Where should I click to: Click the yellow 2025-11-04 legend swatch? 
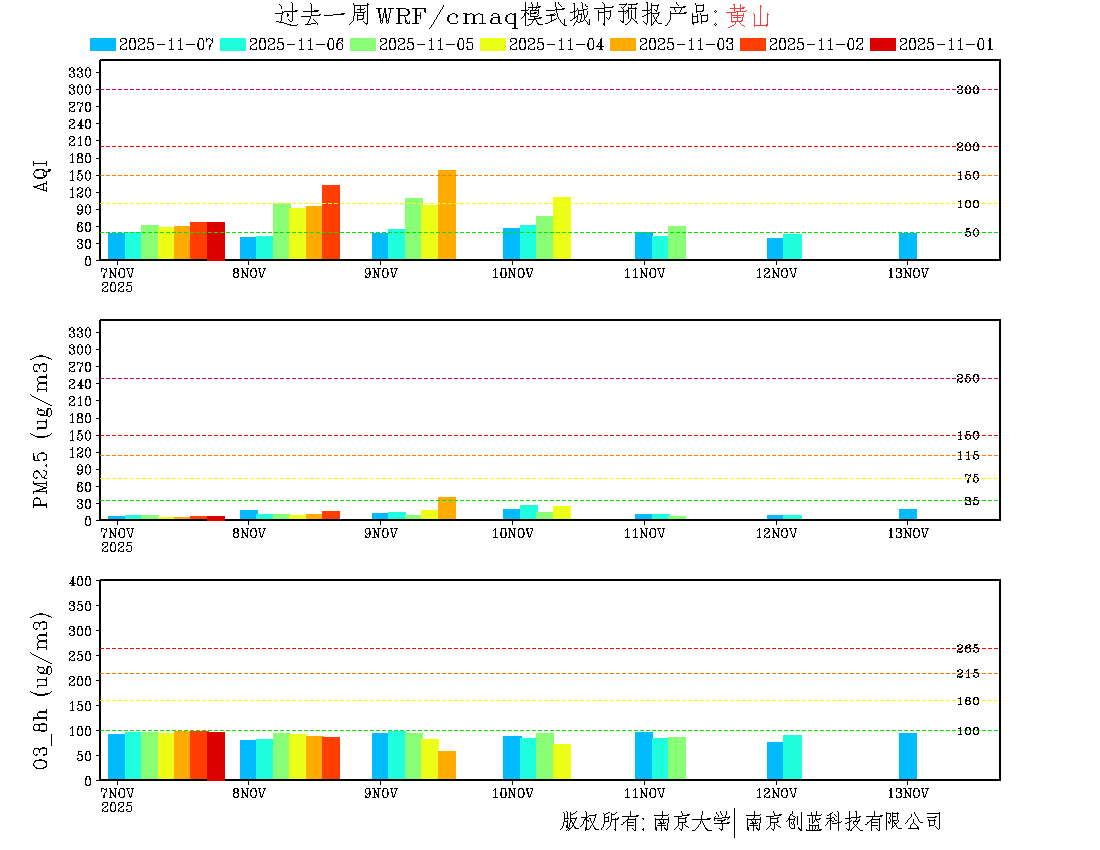pyautogui.click(x=493, y=44)
